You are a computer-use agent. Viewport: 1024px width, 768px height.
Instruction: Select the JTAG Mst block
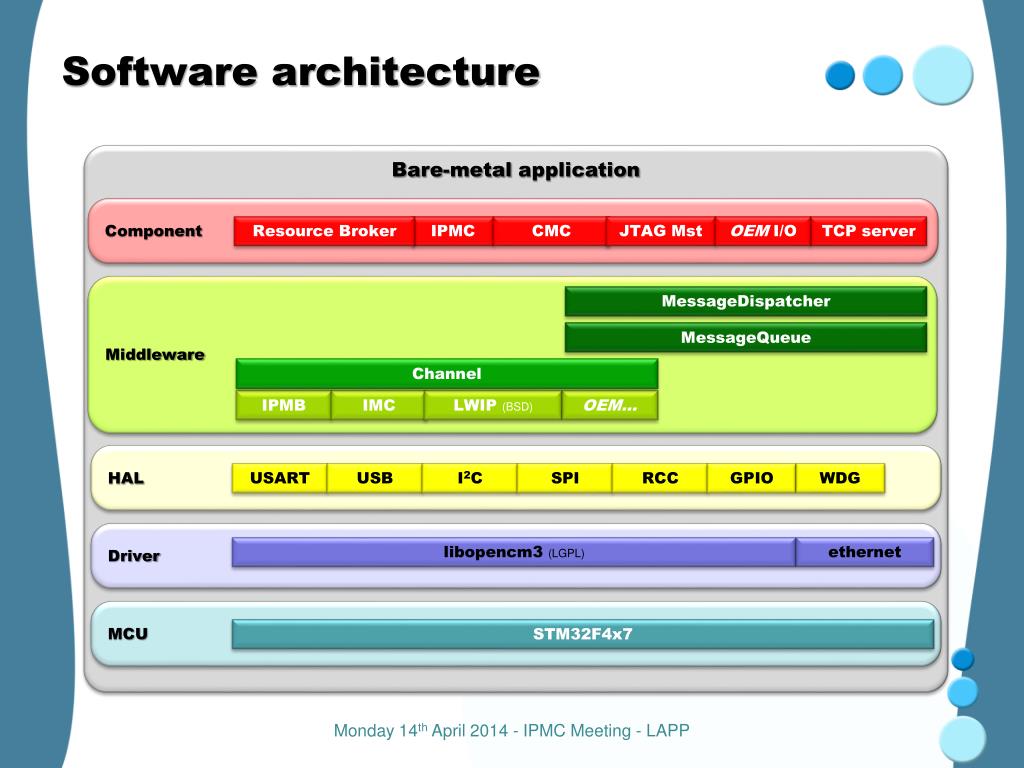660,231
